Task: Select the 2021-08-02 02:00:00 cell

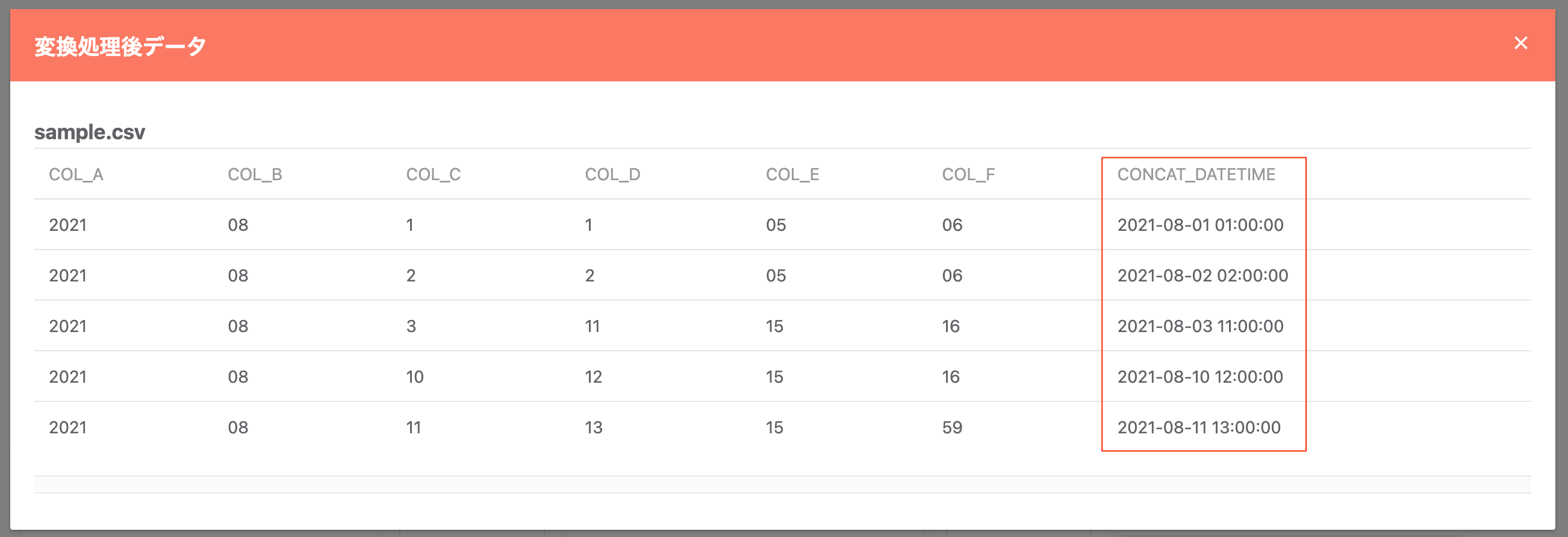Action: coord(1202,275)
